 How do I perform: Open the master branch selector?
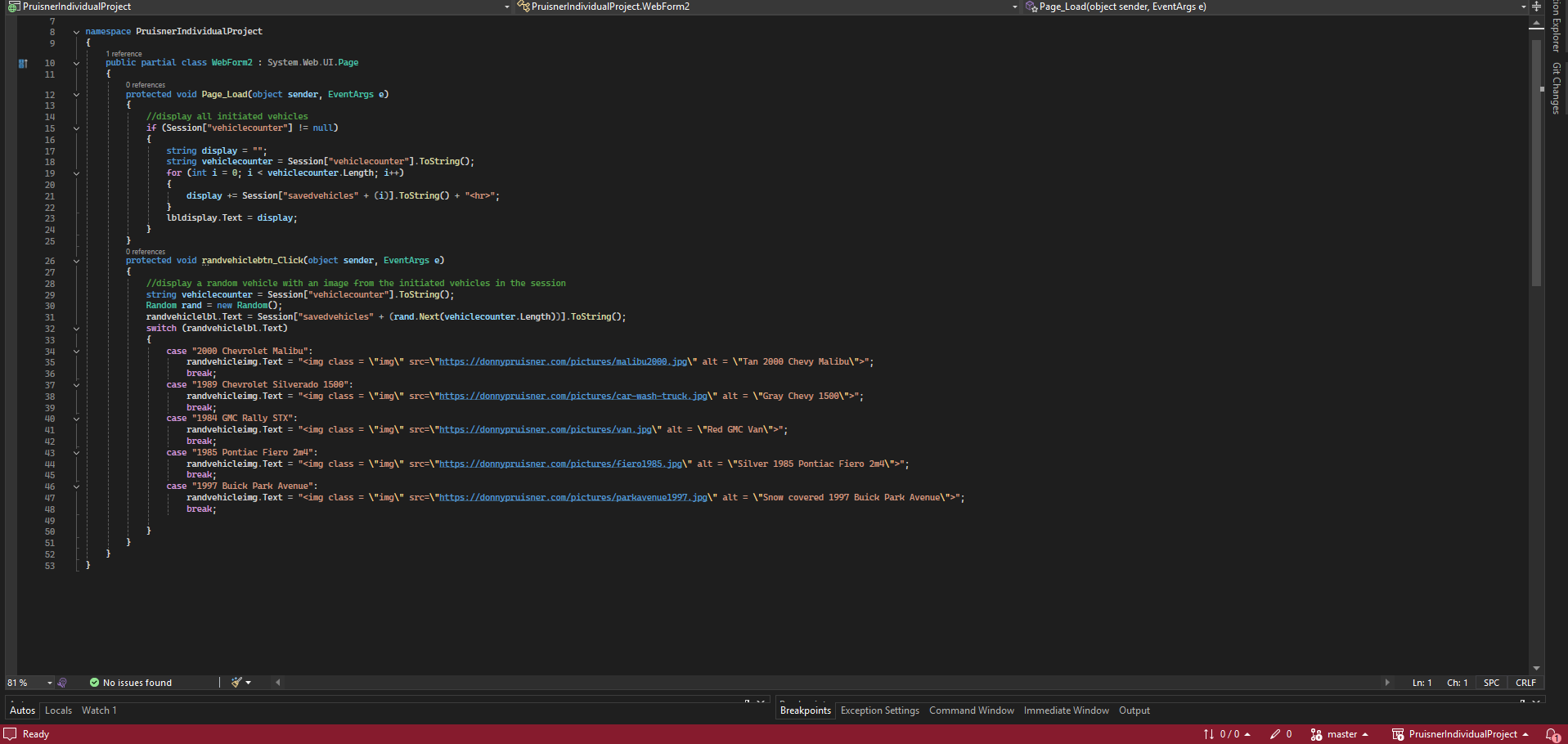pyautogui.click(x=1340, y=734)
